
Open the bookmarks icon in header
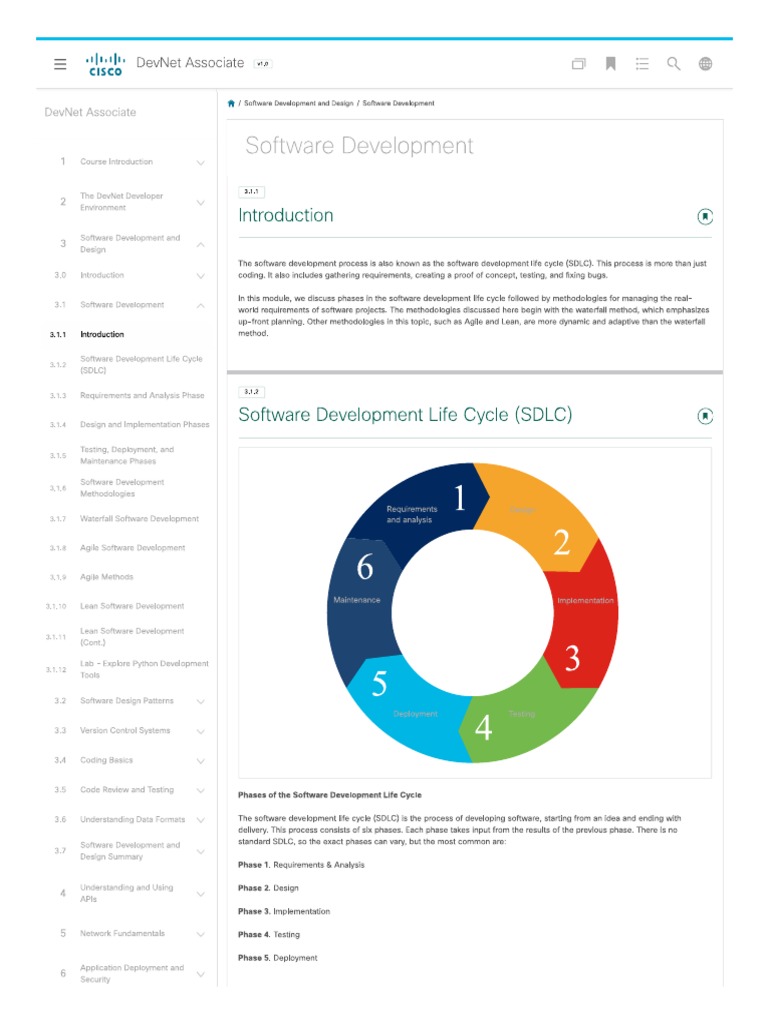611,63
